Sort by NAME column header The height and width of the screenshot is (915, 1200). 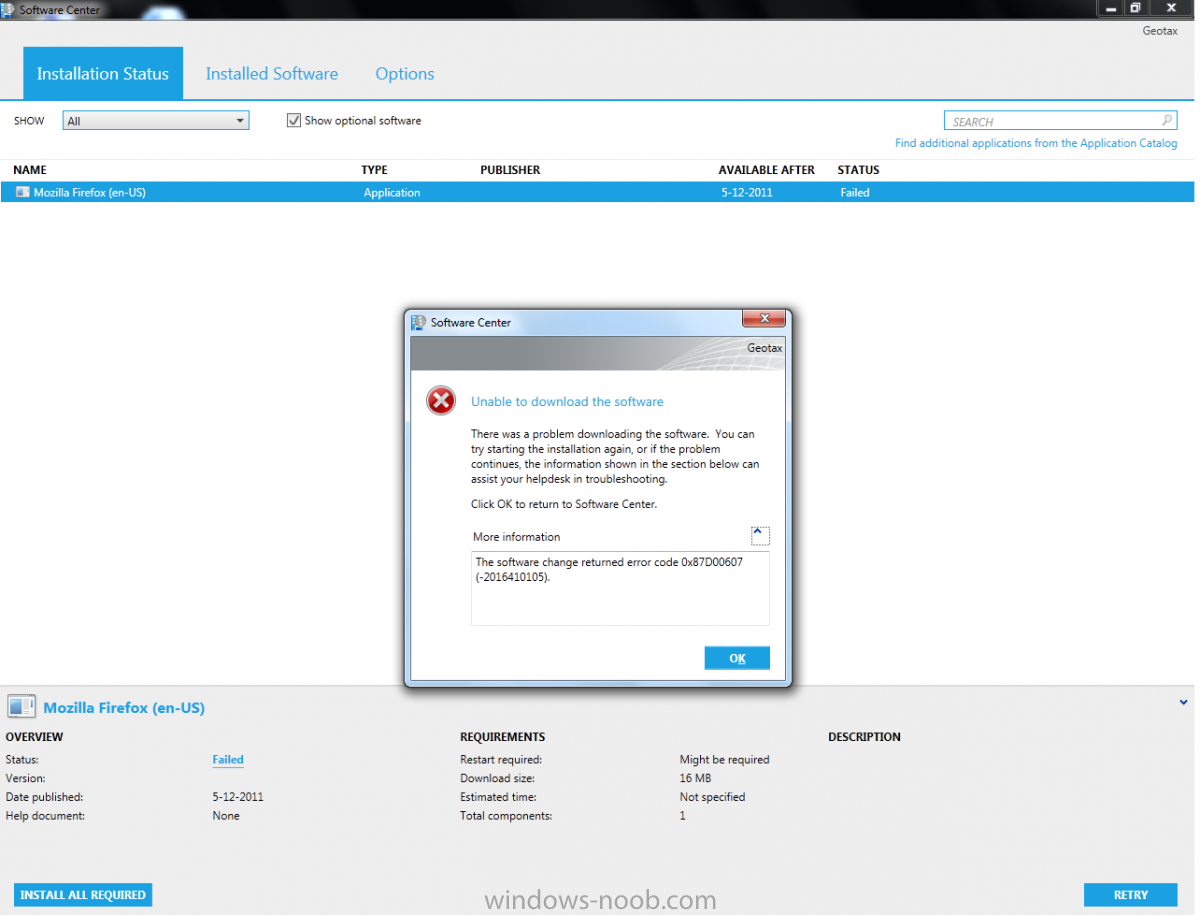coord(30,170)
